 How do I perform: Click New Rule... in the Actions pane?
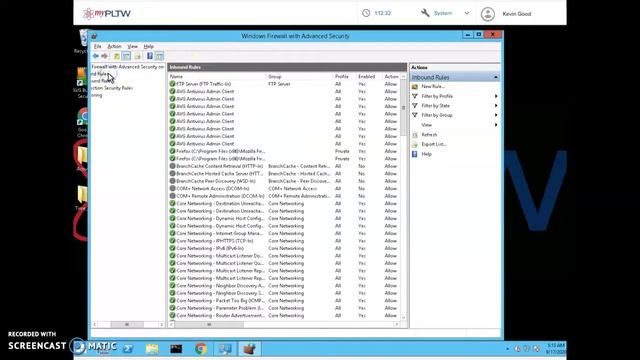pyautogui.click(x=433, y=87)
